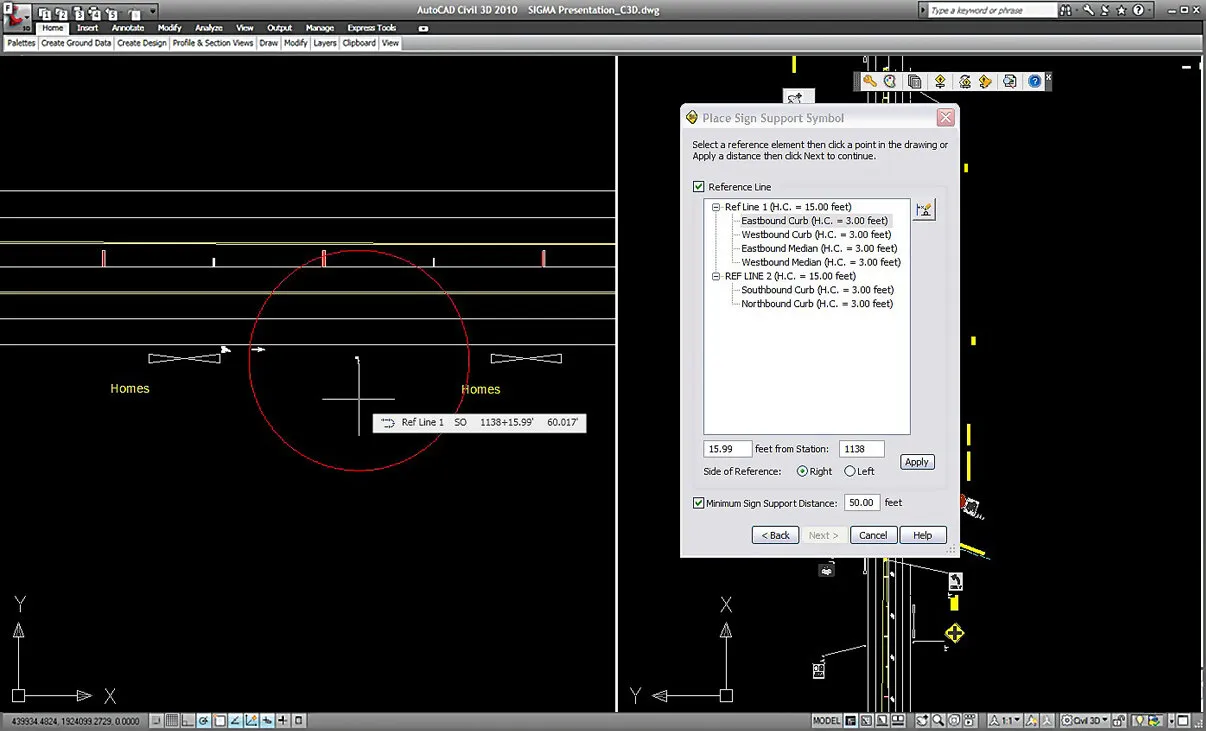Uncheck the Reference Line checkbox

click(697, 186)
